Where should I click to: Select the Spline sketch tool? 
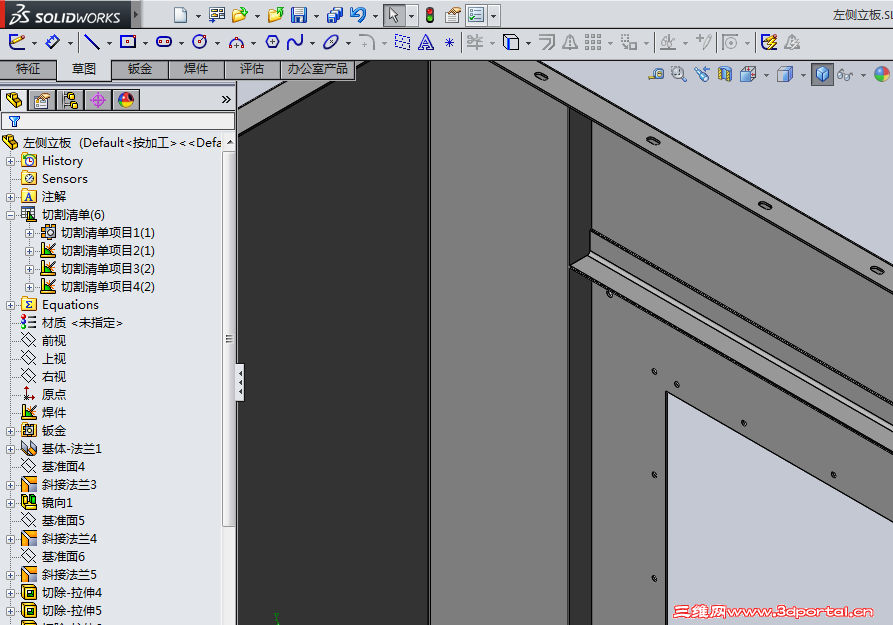(295, 42)
